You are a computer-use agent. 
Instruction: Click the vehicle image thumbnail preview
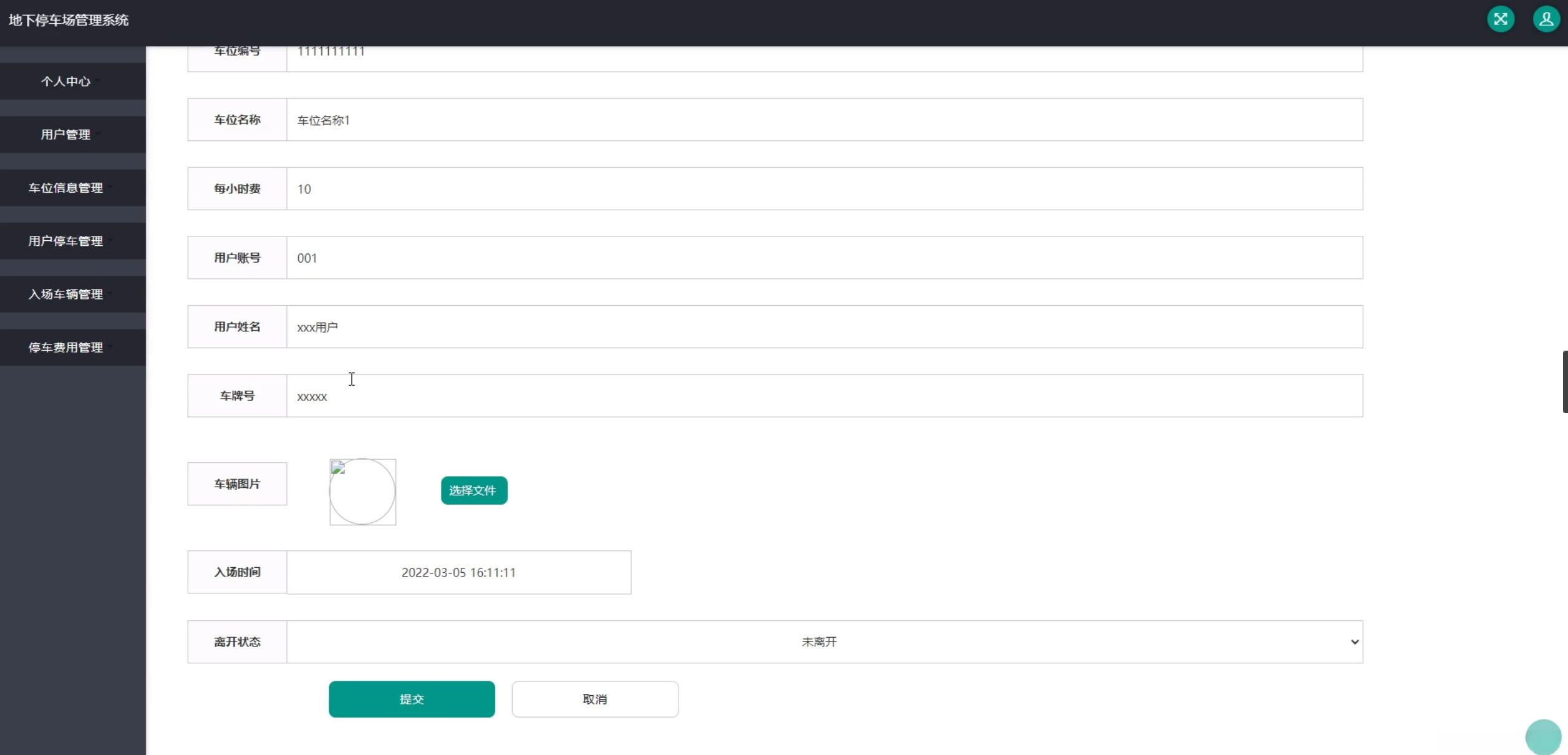point(362,492)
